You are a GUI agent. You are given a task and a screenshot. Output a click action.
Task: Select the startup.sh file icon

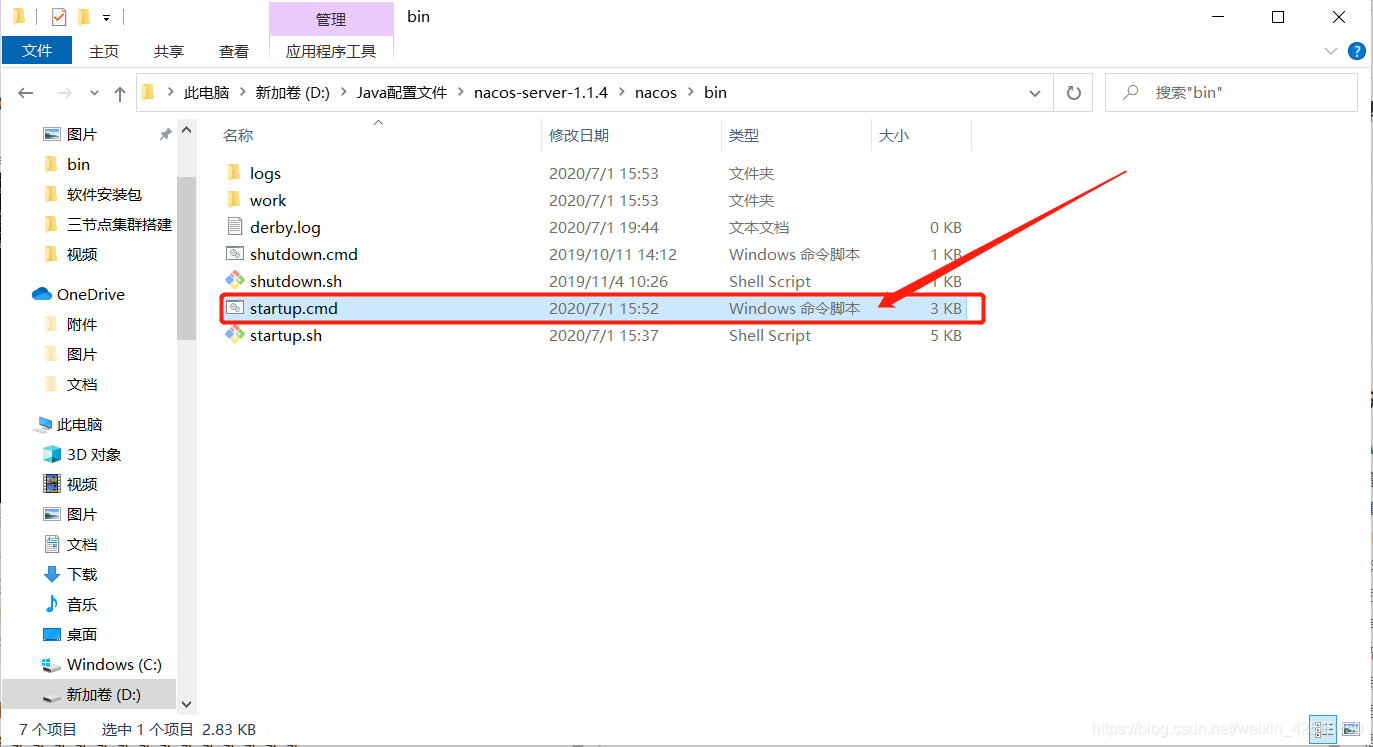click(x=234, y=335)
